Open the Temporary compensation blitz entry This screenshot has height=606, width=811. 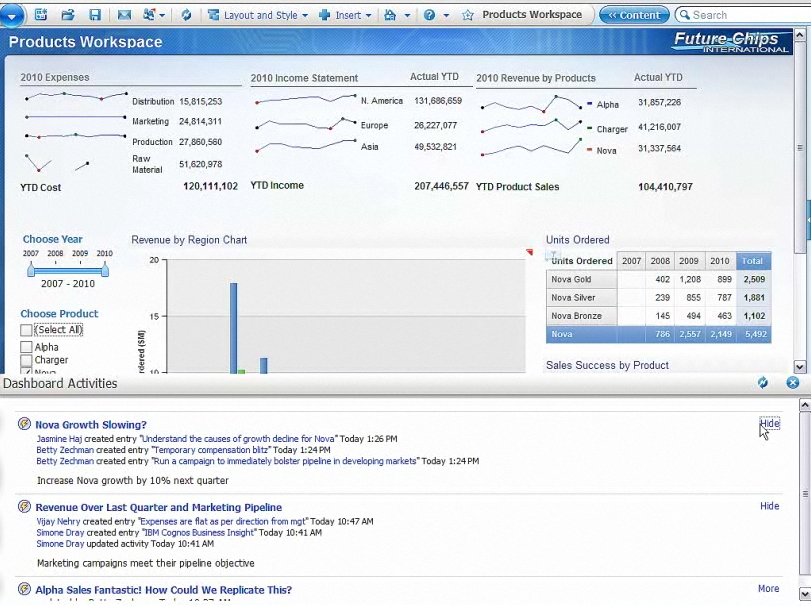click(211, 450)
